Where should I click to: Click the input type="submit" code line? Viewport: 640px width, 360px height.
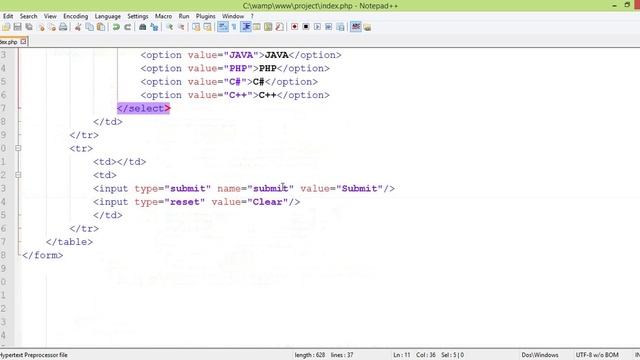point(244,189)
